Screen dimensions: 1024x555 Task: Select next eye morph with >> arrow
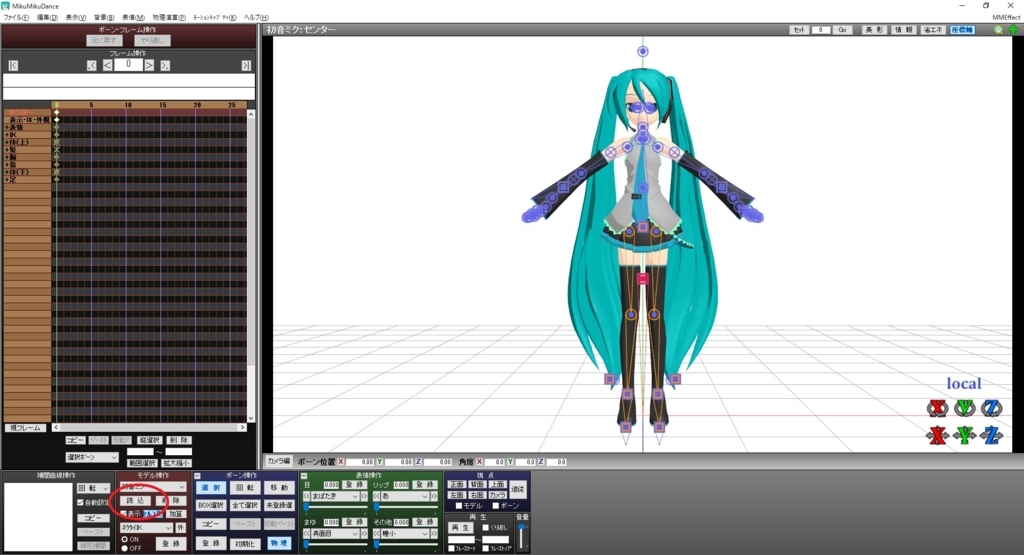click(x=364, y=496)
